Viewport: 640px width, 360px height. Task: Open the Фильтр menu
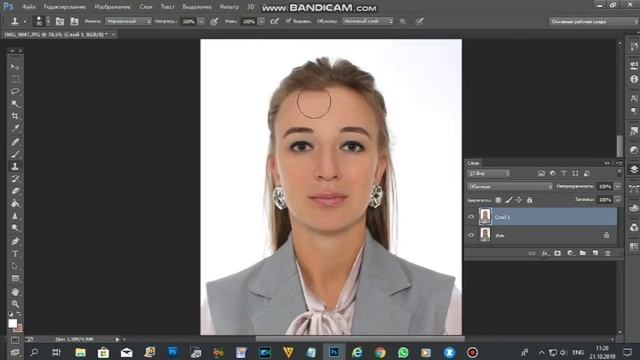coord(229,7)
